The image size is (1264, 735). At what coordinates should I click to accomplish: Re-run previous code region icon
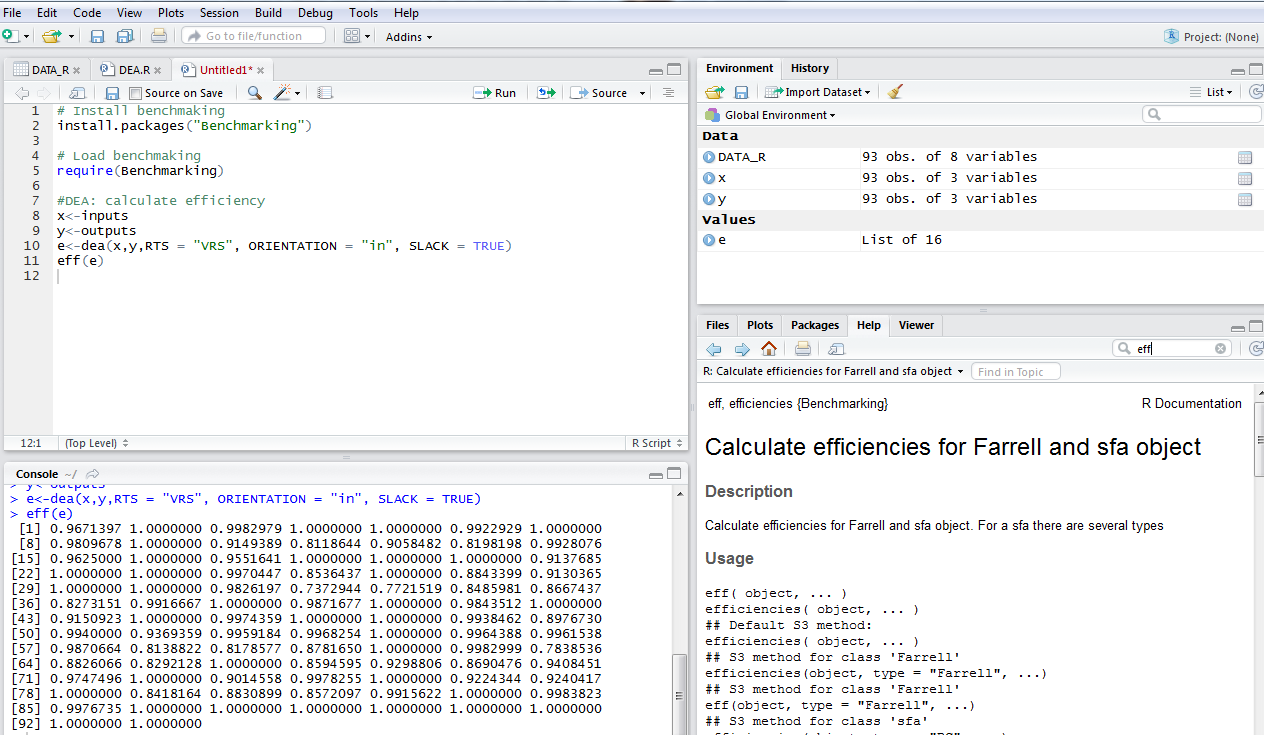pyautogui.click(x=546, y=93)
